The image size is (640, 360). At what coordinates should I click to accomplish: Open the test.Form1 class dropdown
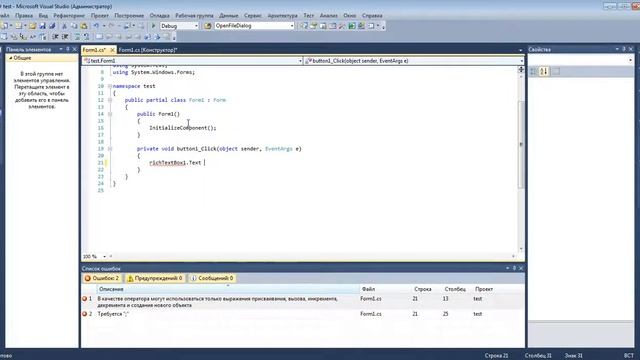(300, 61)
